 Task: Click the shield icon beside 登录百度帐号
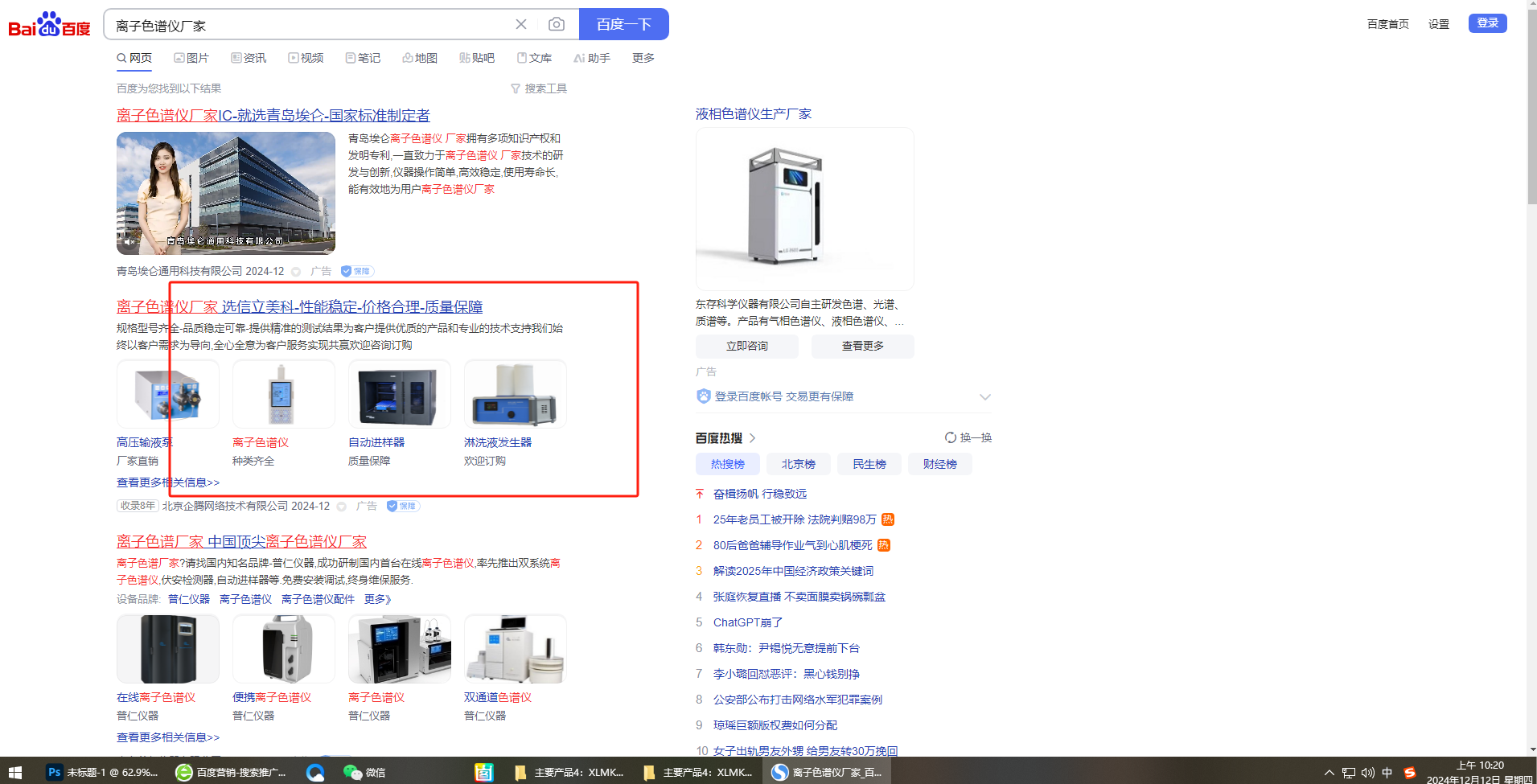coord(704,396)
